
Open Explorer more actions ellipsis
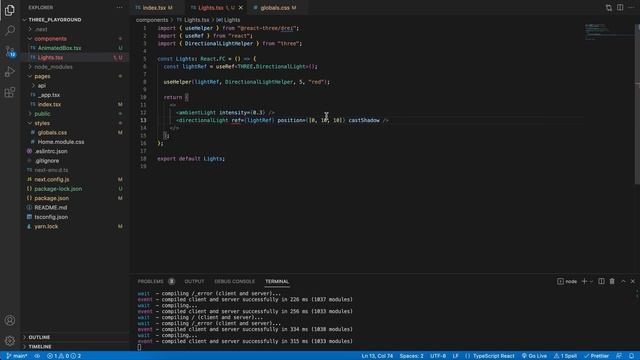pyautogui.click(x=119, y=7)
